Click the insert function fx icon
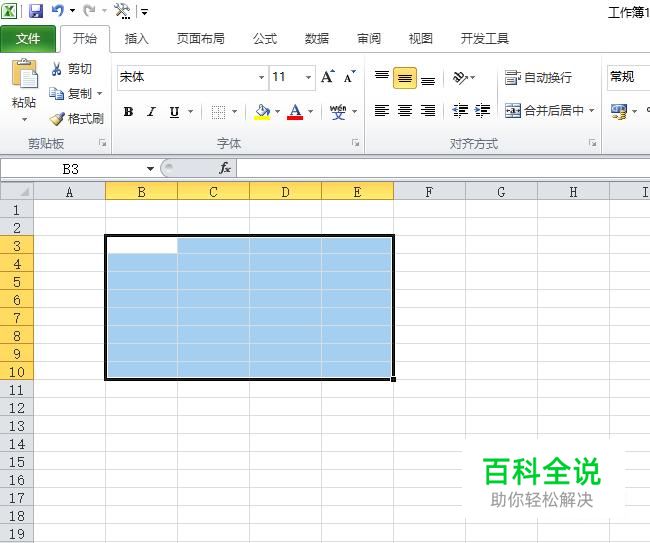The height and width of the screenshot is (543, 650). point(225,168)
